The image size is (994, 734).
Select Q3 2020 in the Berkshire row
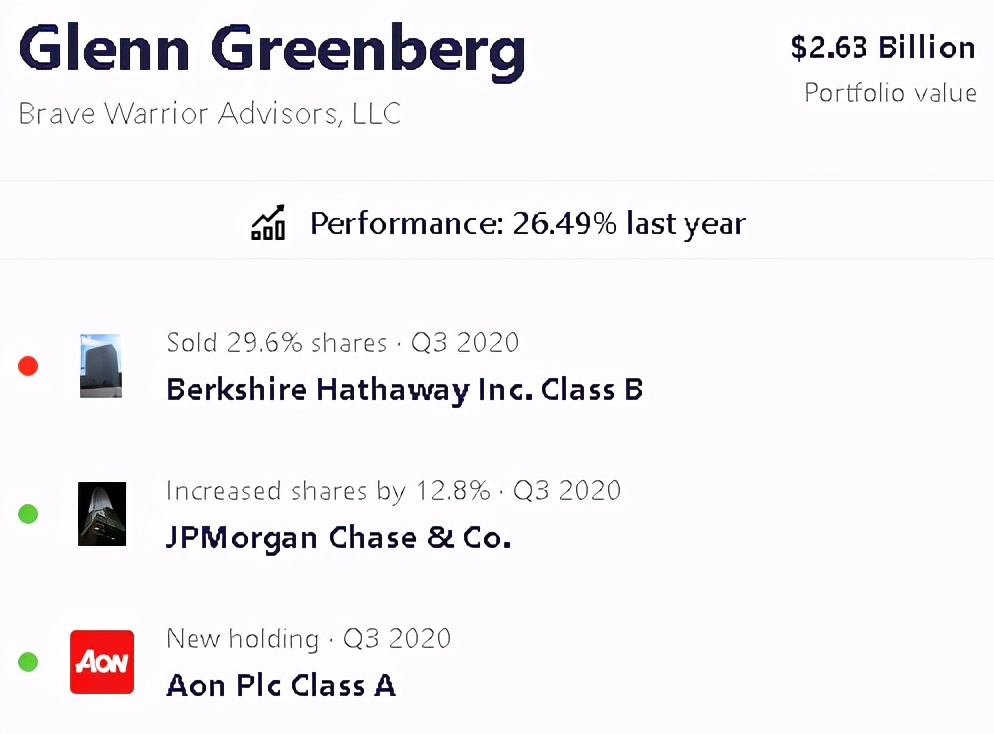(x=465, y=343)
